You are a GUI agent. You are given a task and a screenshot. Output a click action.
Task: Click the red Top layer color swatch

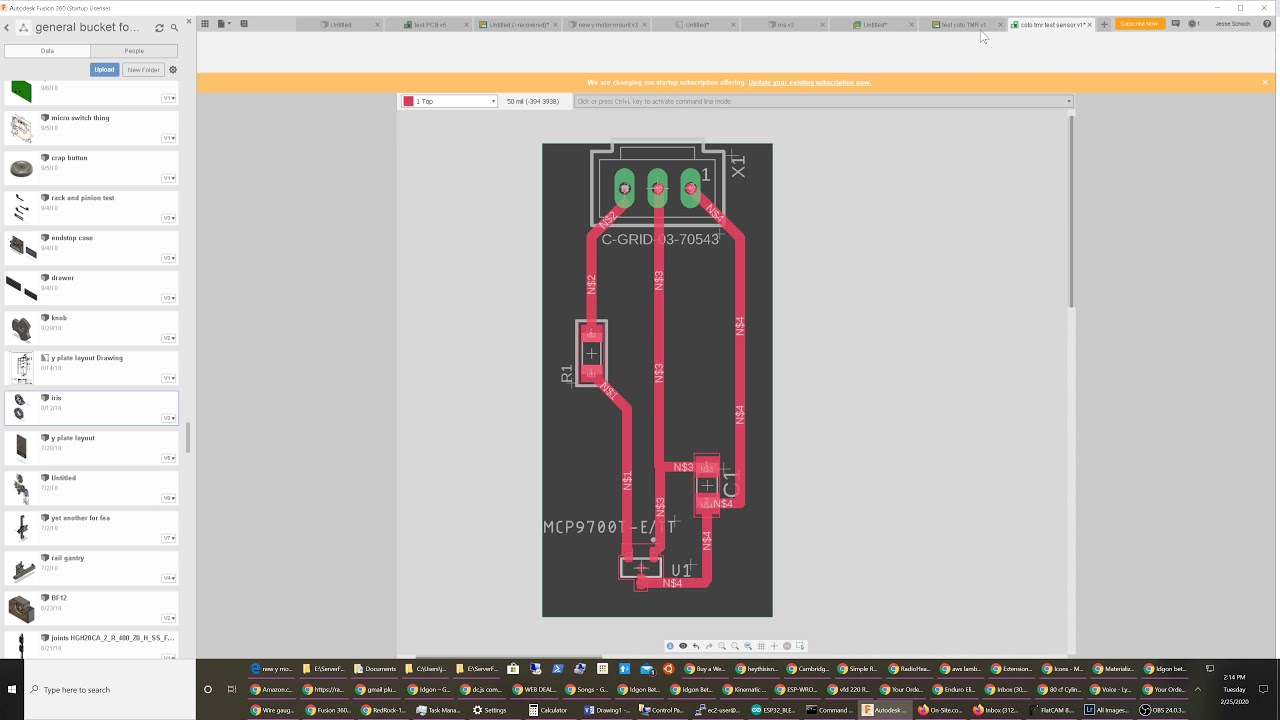coord(408,101)
